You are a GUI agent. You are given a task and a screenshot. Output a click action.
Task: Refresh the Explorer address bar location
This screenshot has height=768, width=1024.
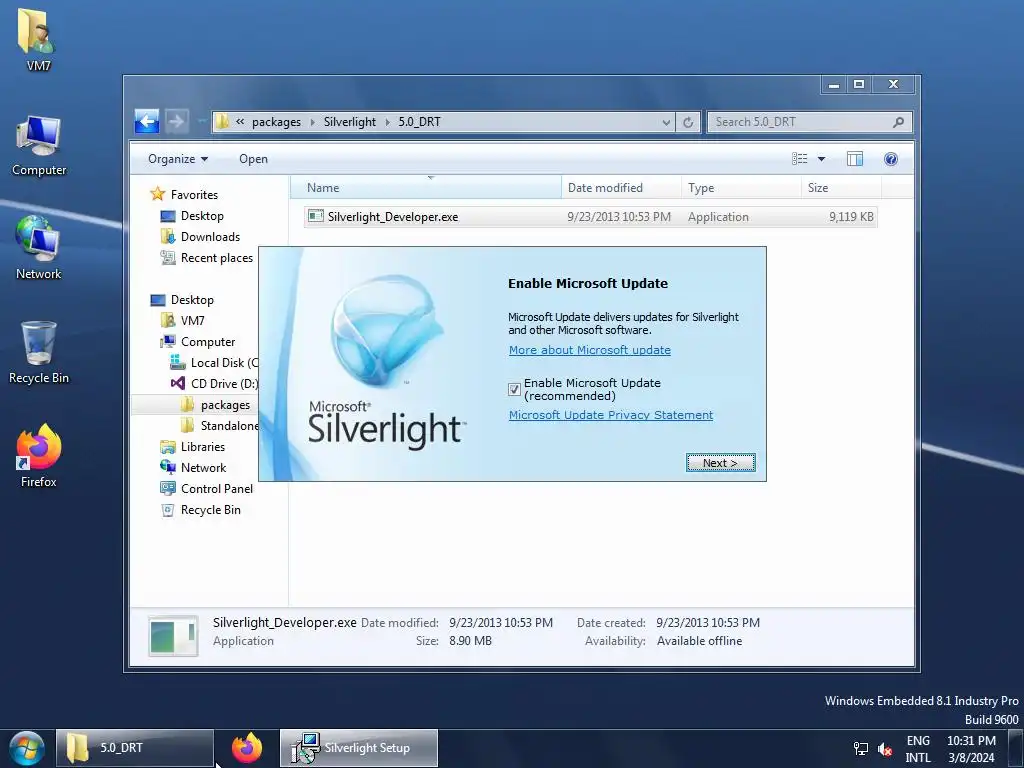(x=688, y=122)
